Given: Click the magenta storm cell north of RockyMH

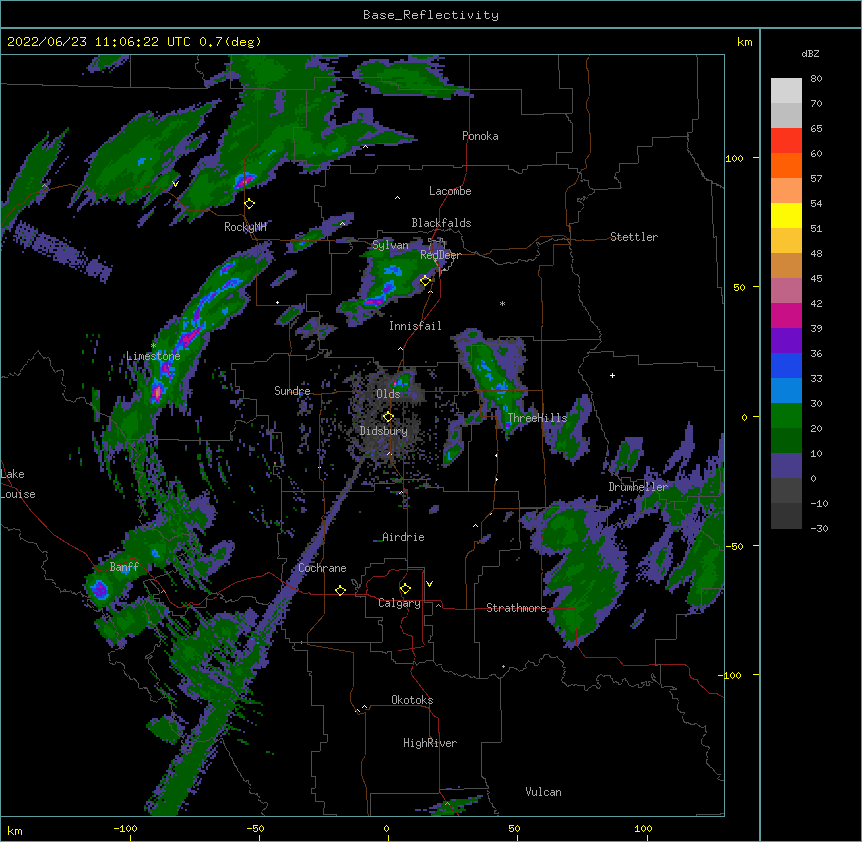Looking at the screenshot, I should click(x=244, y=179).
